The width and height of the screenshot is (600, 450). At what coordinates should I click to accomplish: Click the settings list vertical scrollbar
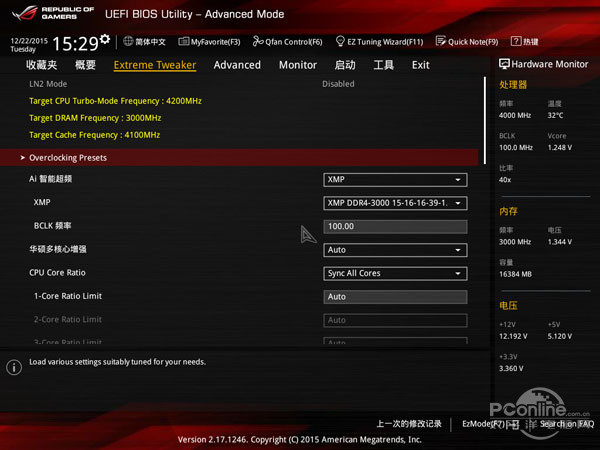(485, 121)
